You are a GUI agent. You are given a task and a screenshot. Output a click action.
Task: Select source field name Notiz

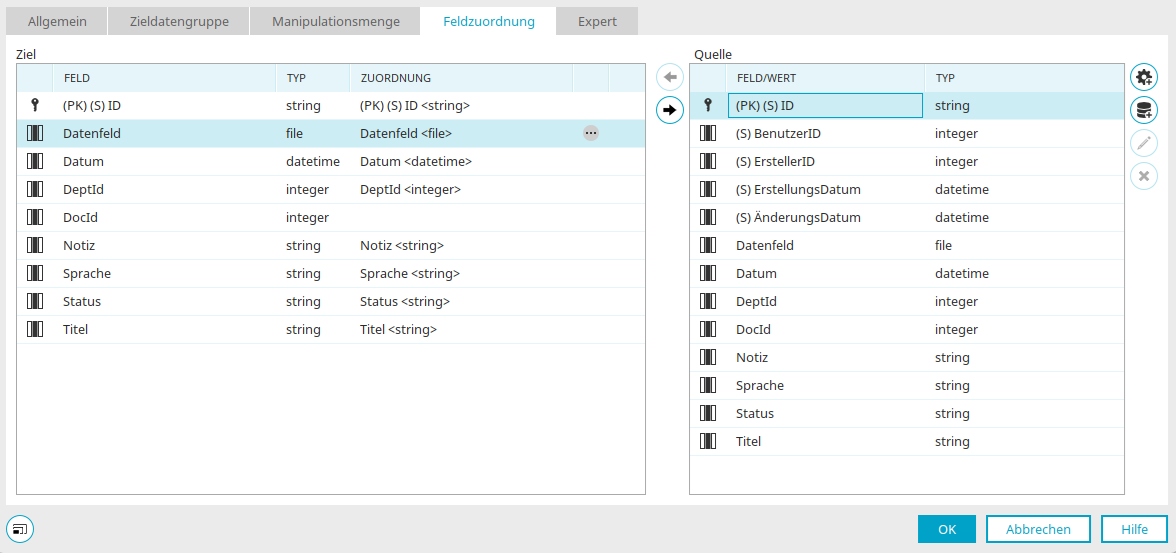pyautogui.click(x=752, y=358)
